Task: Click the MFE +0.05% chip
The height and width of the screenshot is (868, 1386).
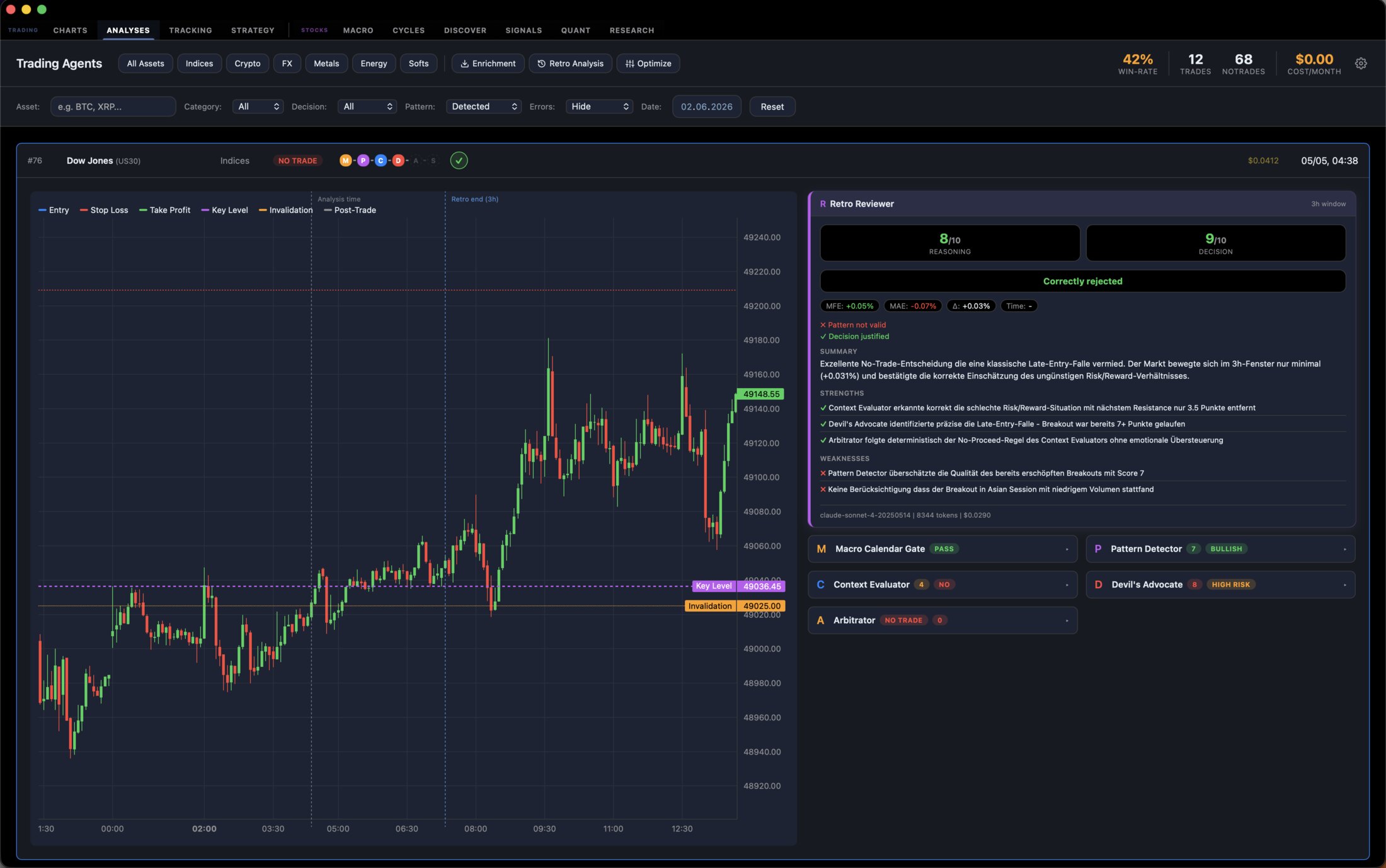Action: (x=849, y=306)
